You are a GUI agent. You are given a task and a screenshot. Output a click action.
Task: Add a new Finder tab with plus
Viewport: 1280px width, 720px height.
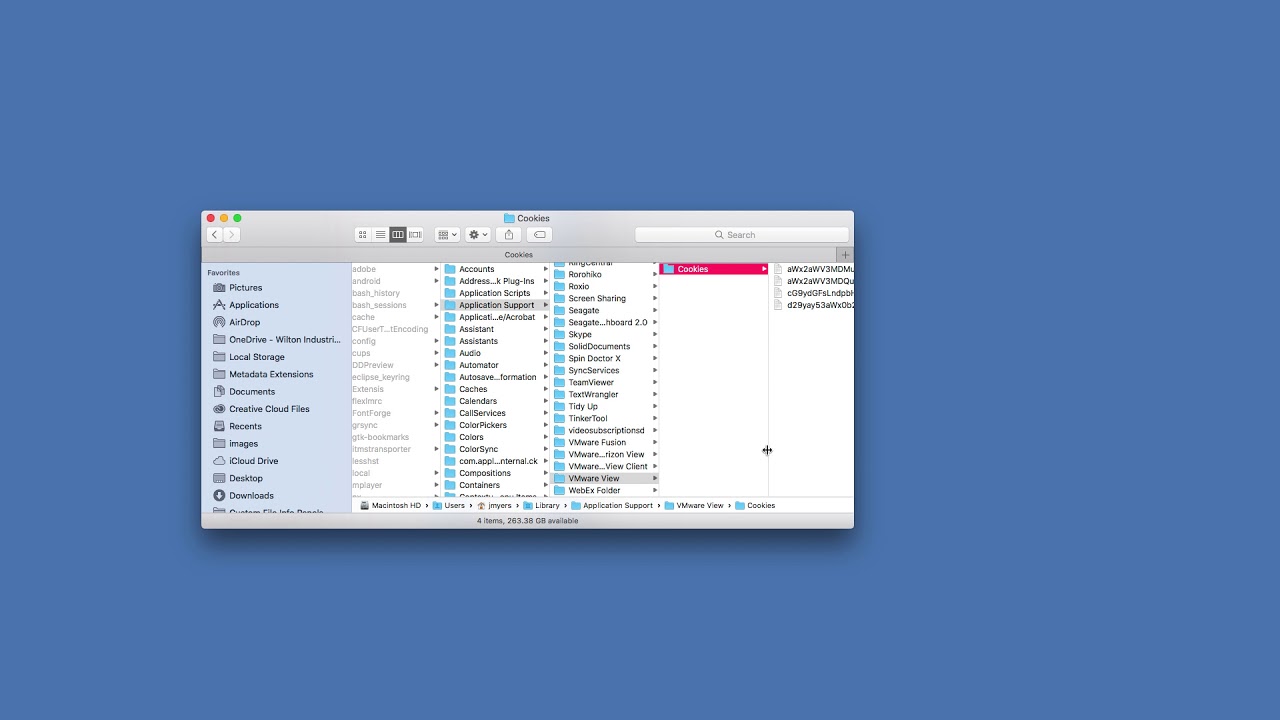coord(845,255)
